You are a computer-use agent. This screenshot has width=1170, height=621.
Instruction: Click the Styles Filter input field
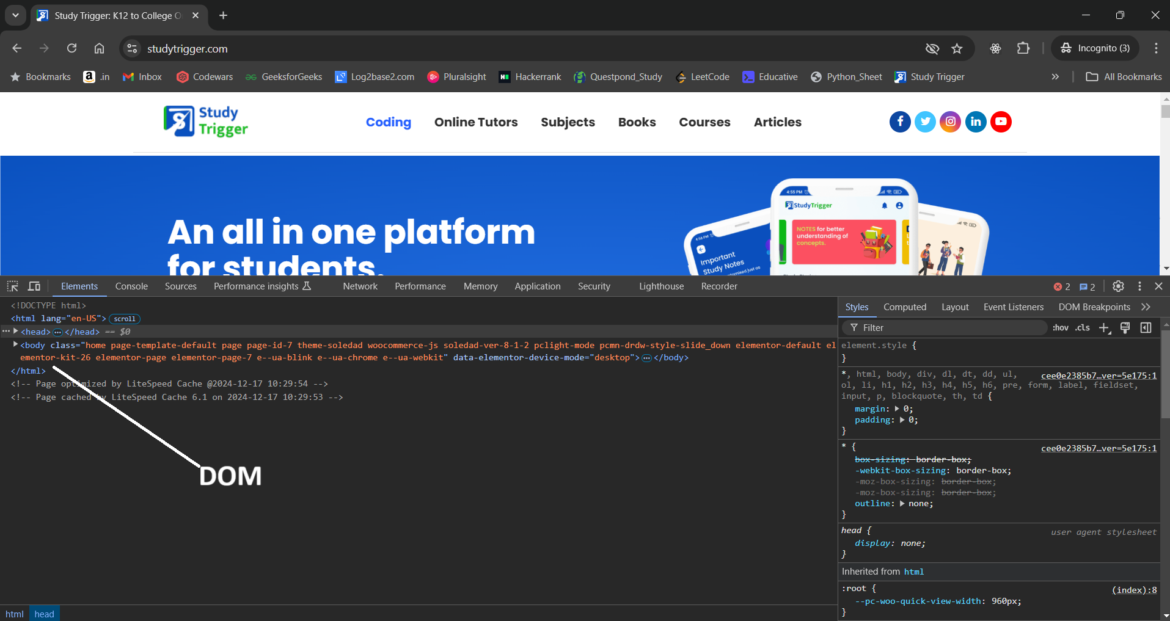(945, 328)
